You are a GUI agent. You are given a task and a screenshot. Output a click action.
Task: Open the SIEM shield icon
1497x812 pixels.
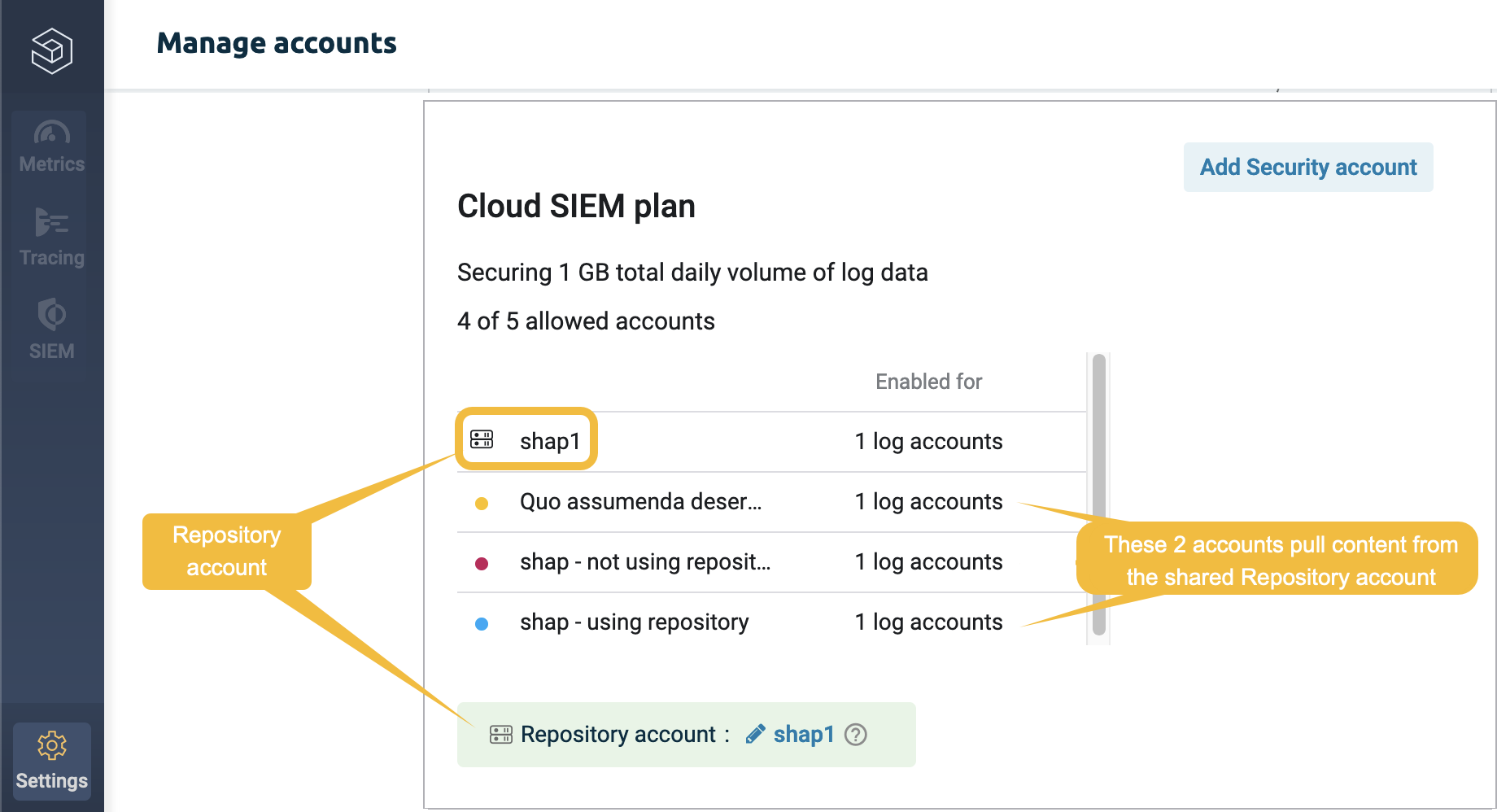[52, 314]
